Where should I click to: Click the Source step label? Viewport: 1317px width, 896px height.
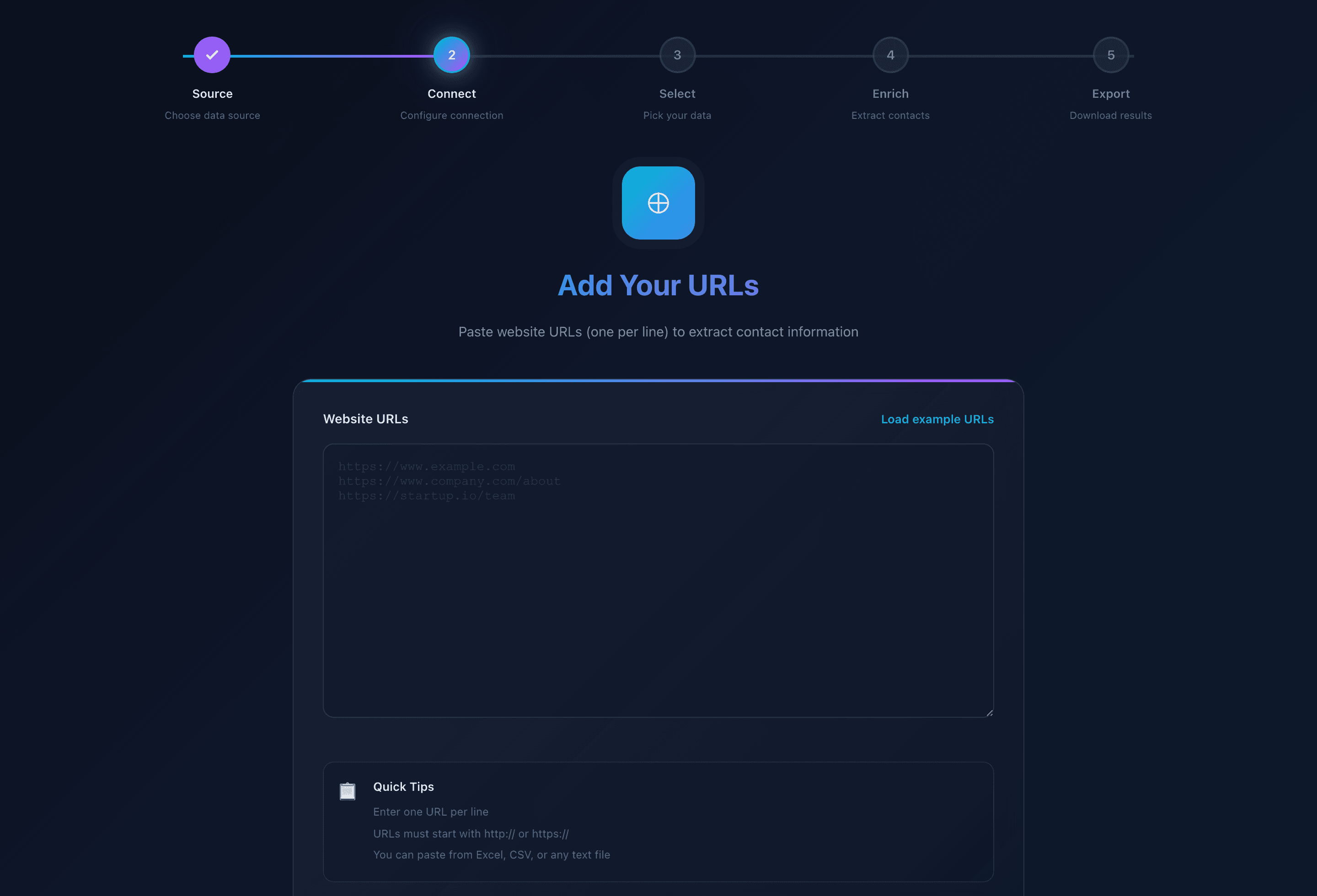point(213,94)
